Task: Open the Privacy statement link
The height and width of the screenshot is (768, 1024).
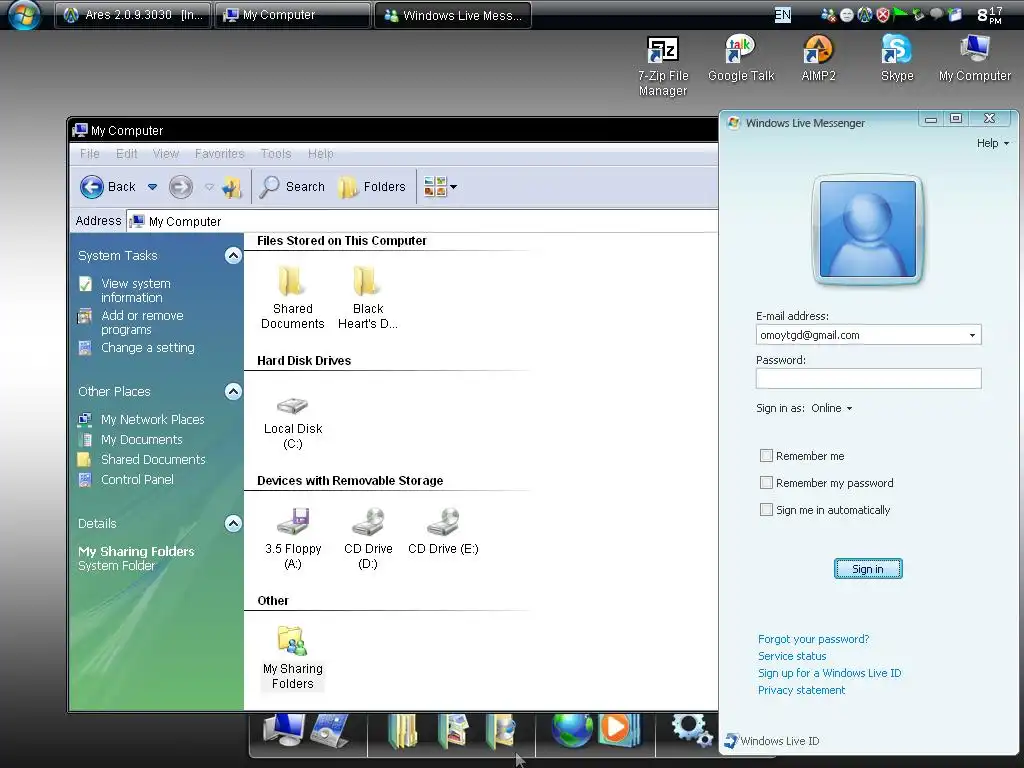Action: pos(801,690)
